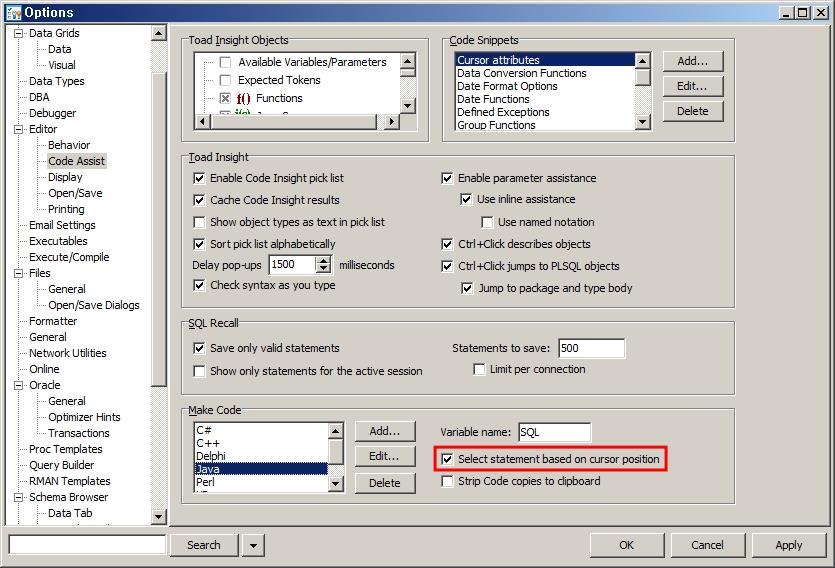Click the Add... button beside Code Snippets
The height and width of the screenshot is (568, 835).
point(692,61)
